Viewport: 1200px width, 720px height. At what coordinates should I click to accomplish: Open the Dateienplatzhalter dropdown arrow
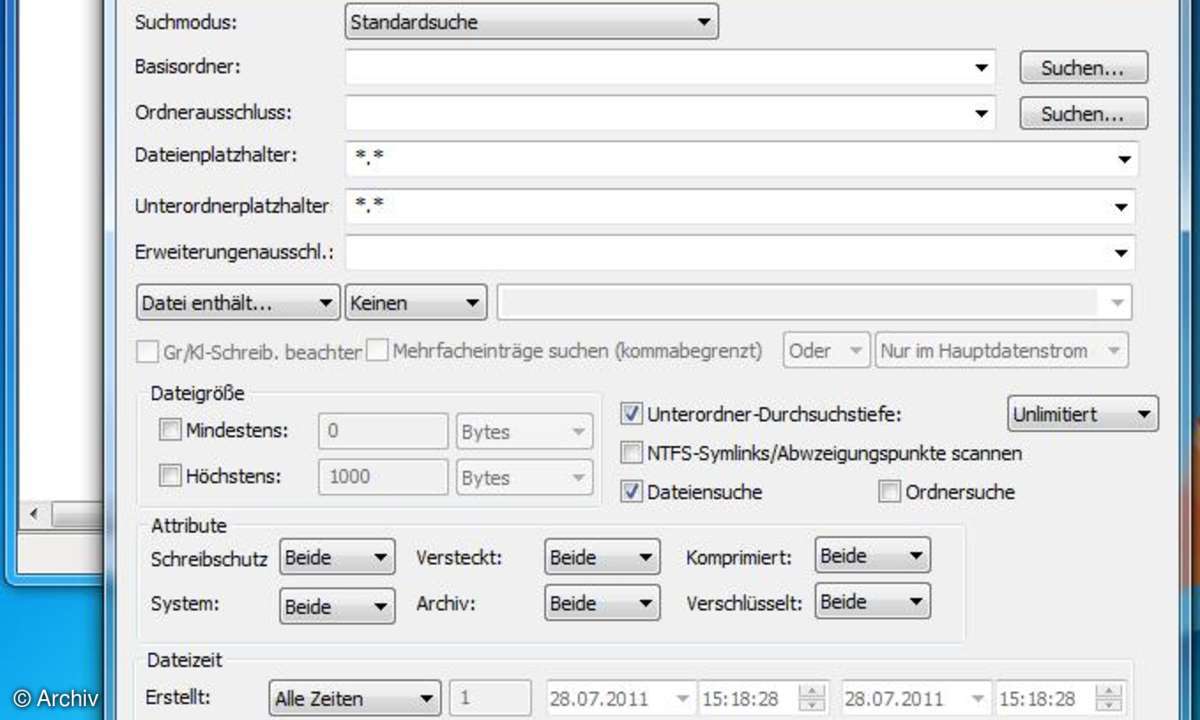(1123, 159)
